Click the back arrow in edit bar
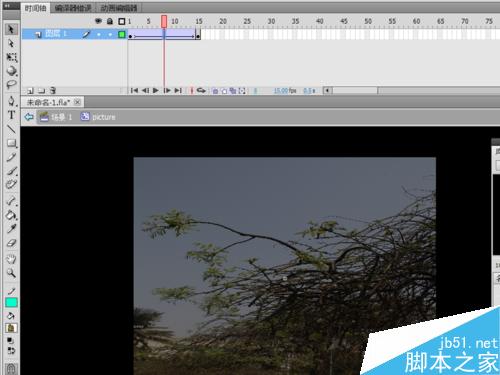The image size is (500, 375). pyautogui.click(x=29, y=117)
